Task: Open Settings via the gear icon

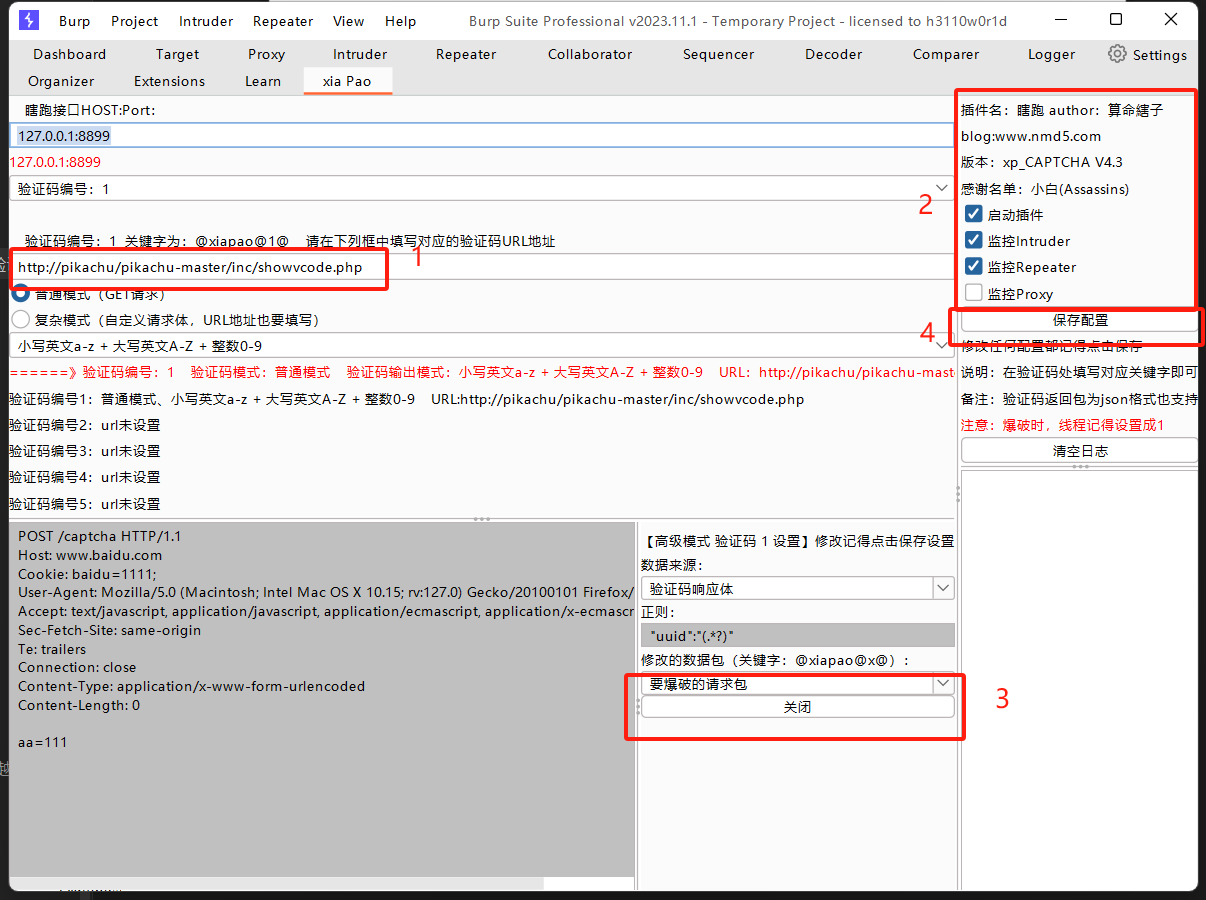Action: [x=1117, y=54]
